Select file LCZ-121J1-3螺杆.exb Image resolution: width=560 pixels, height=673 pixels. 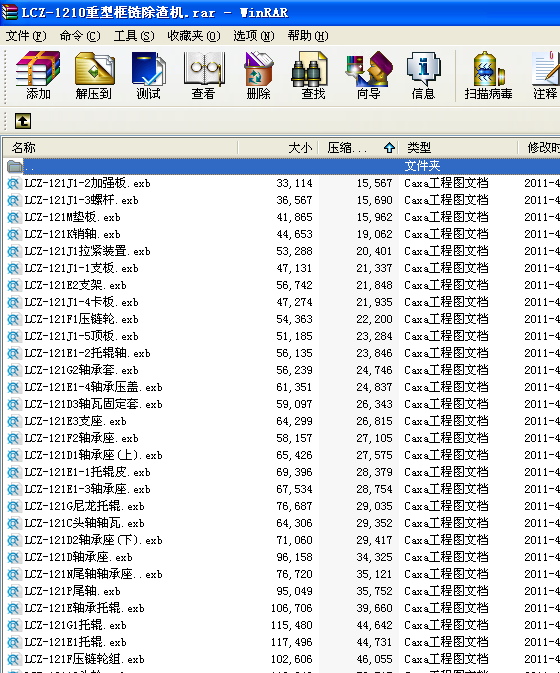pyautogui.click(x=81, y=200)
